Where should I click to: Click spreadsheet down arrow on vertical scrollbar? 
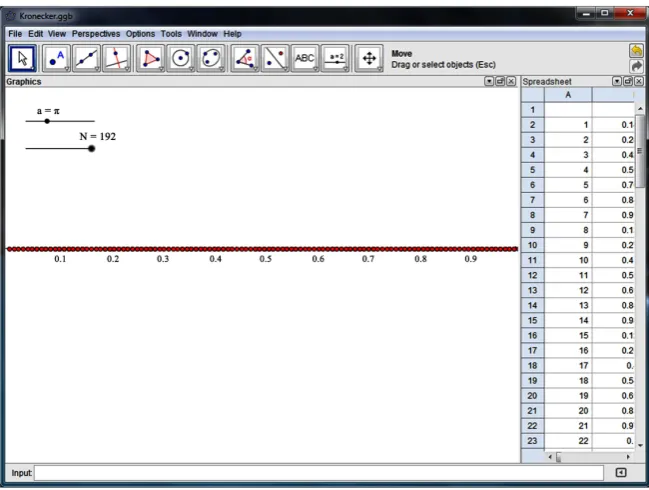tap(640, 445)
